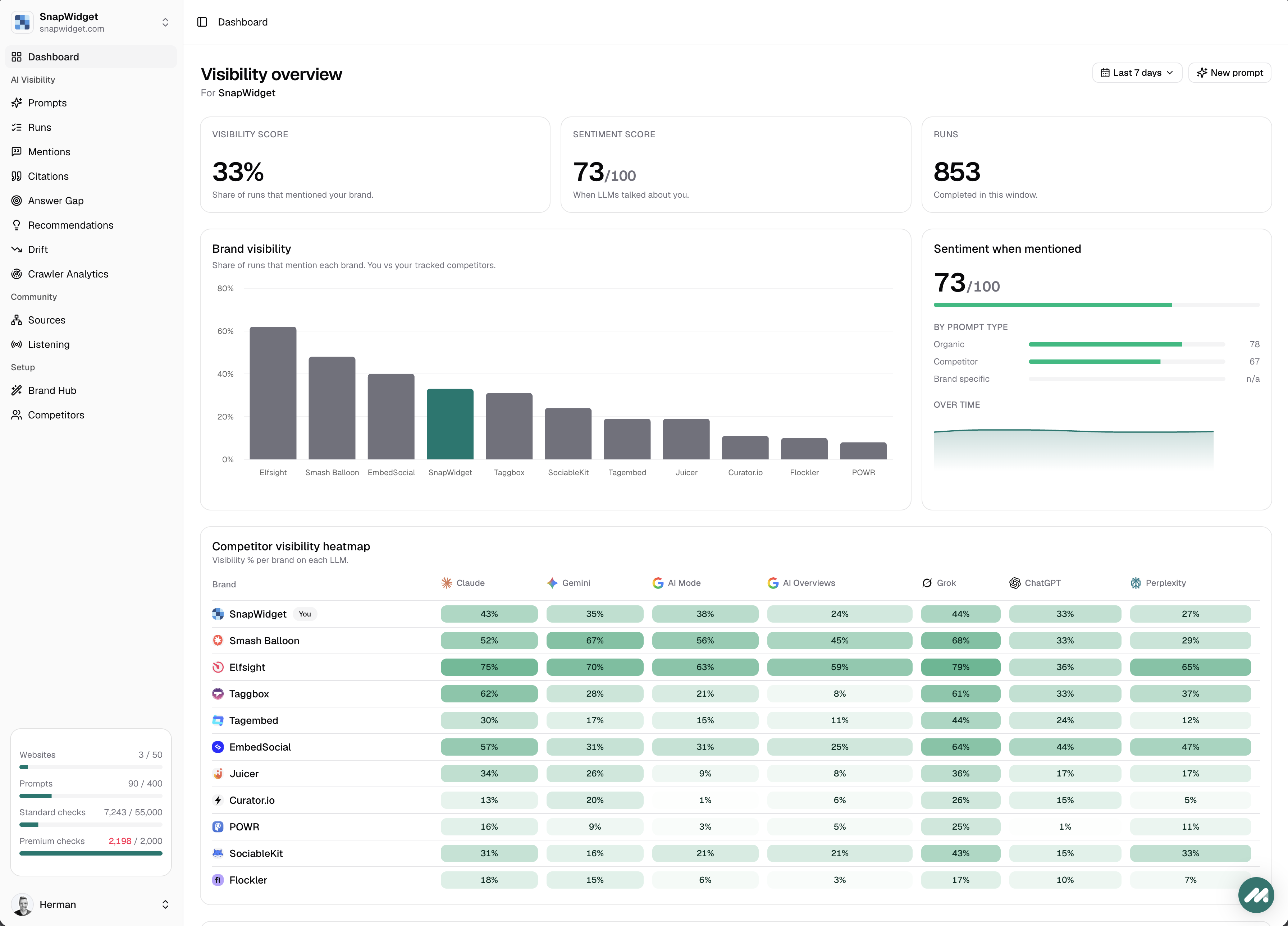Click the Citations quote icon

17,176
